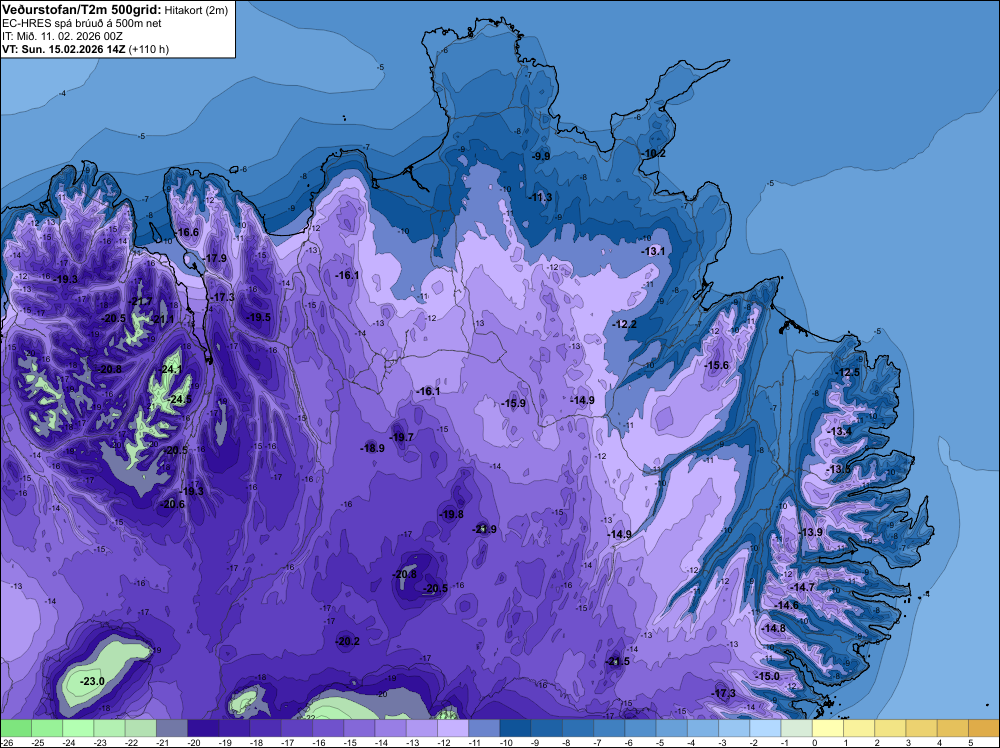Click the -16.6 temperature value
The height and width of the screenshot is (748, 1000).
(x=187, y=232)
